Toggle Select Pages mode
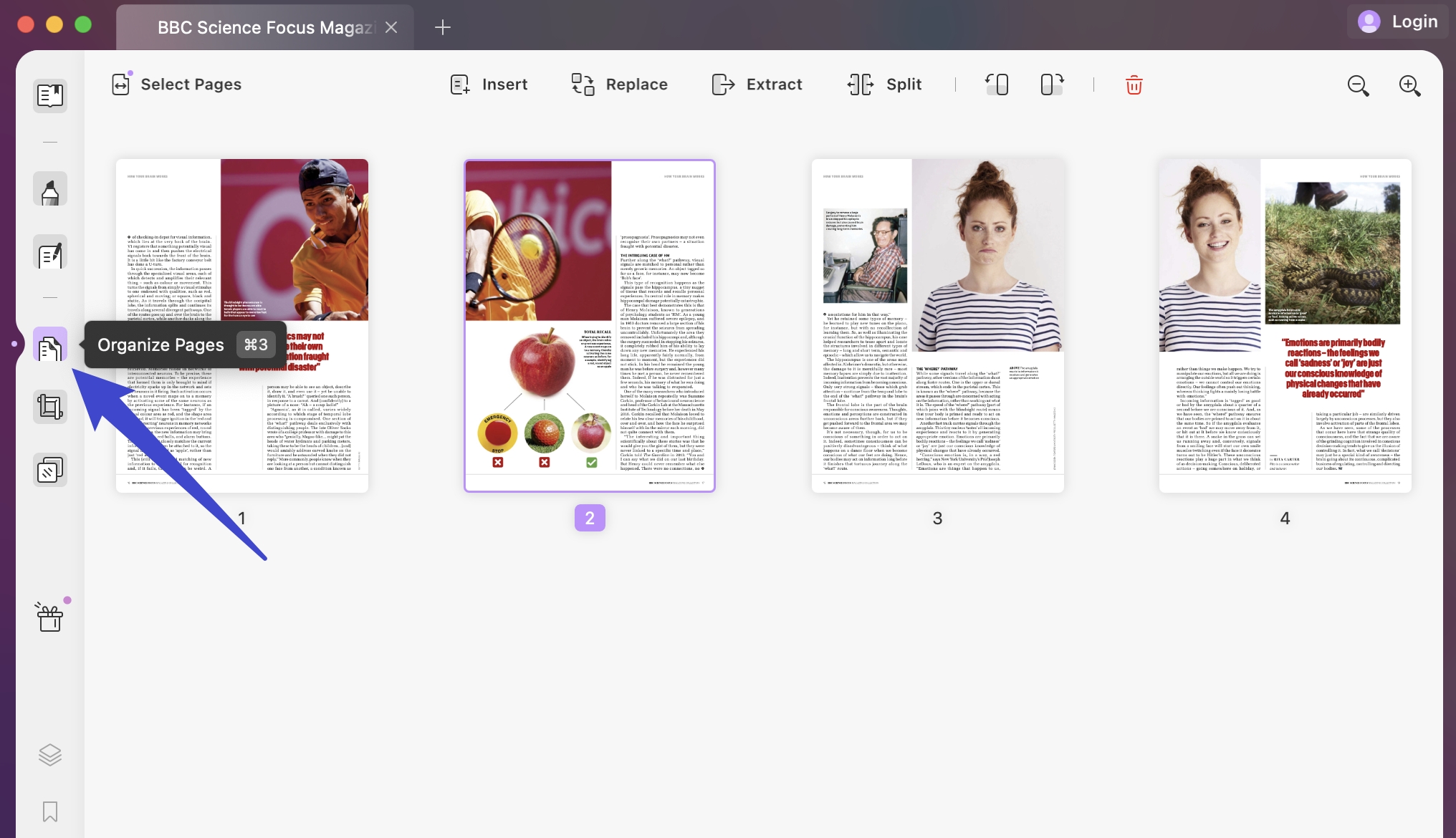The width and height of the screenshot is (1456, 838). pyautogui.click(x=176, y=84)
